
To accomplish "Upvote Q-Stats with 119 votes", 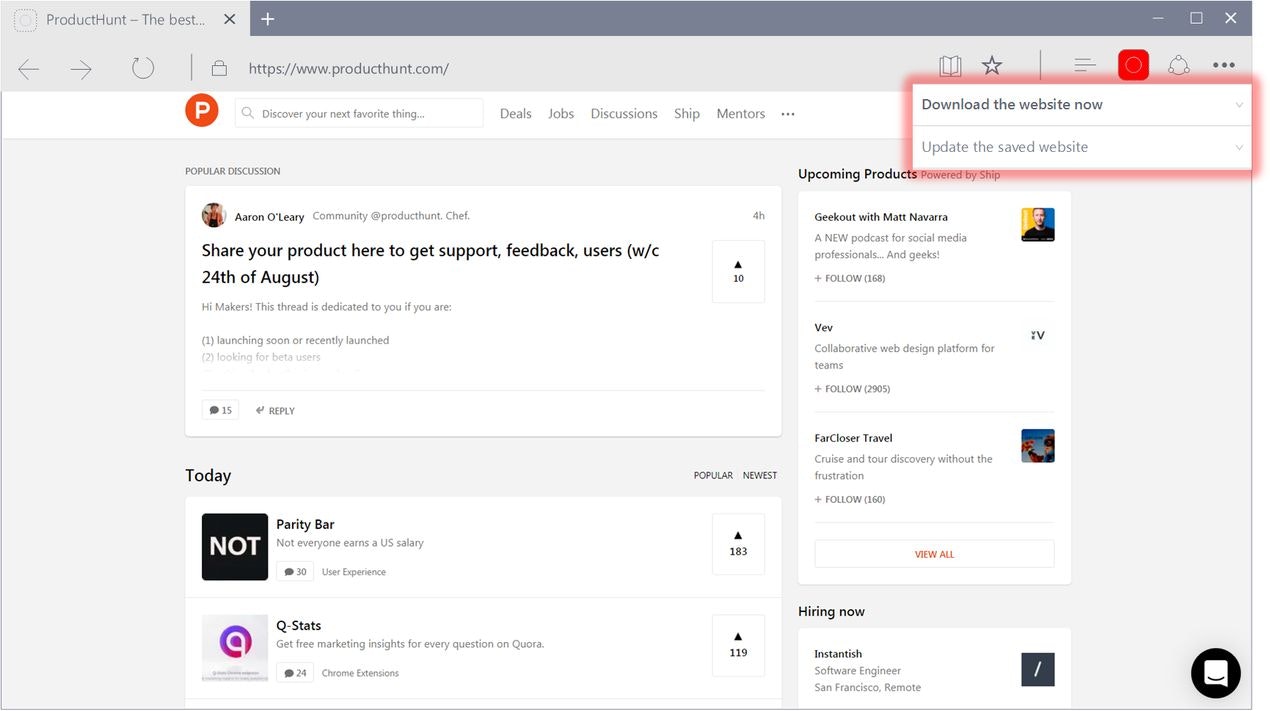I will pos(738,645).
